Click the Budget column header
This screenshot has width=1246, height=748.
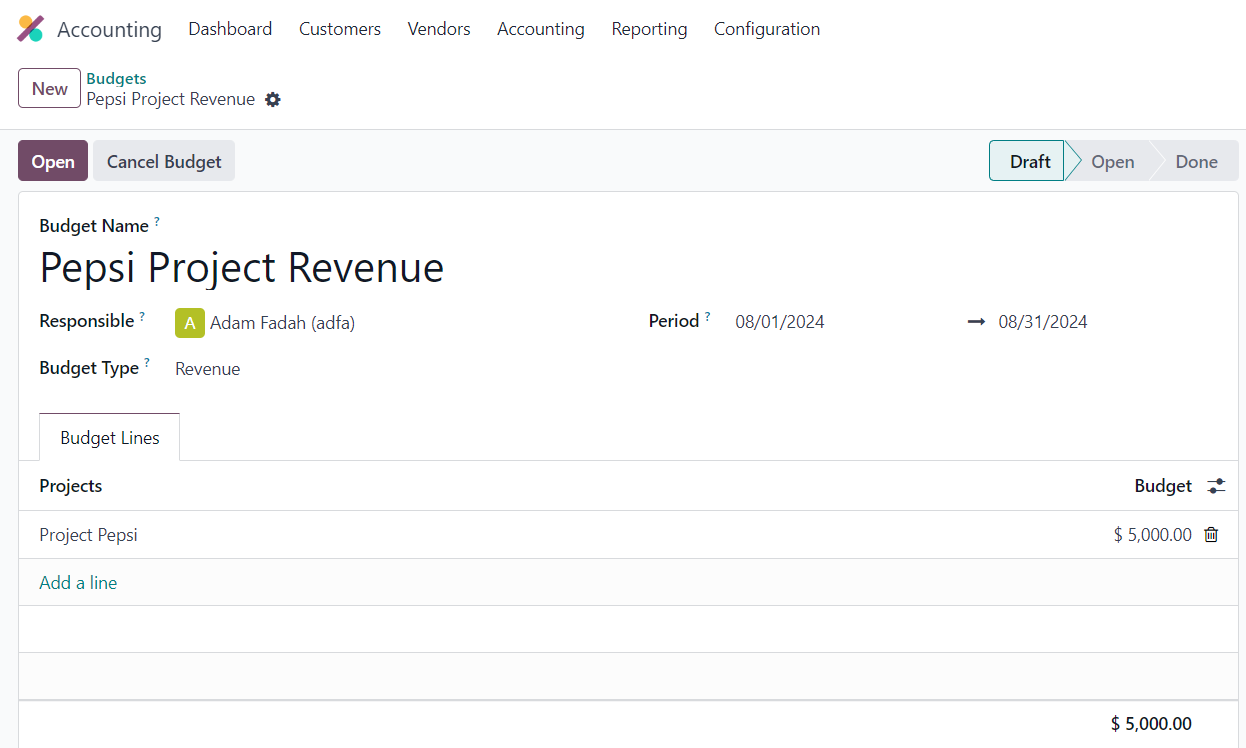click(x=1163, y=486)
